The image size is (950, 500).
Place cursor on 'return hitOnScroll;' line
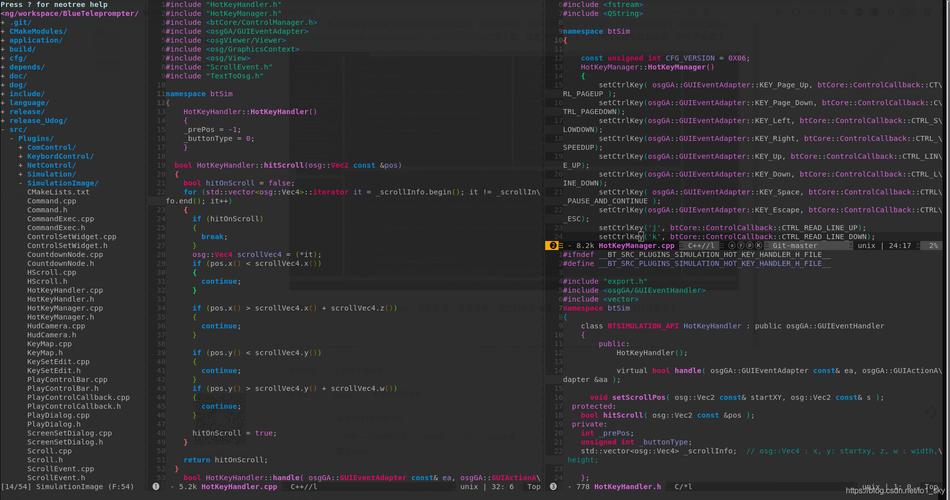[225, 459]
